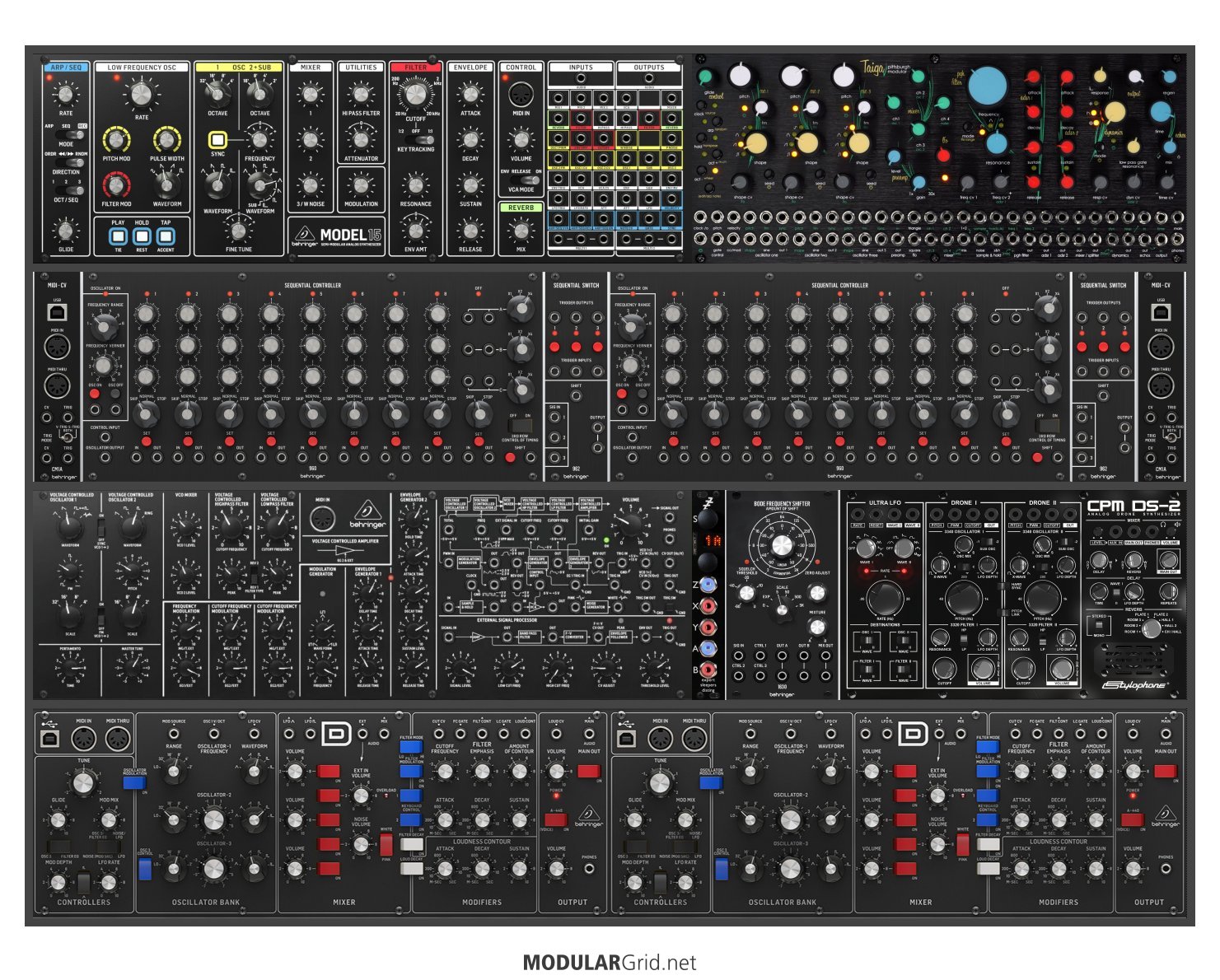Click the MIDI IN port on Model 15
This screenshot has height=980, width=1220.
521,93
